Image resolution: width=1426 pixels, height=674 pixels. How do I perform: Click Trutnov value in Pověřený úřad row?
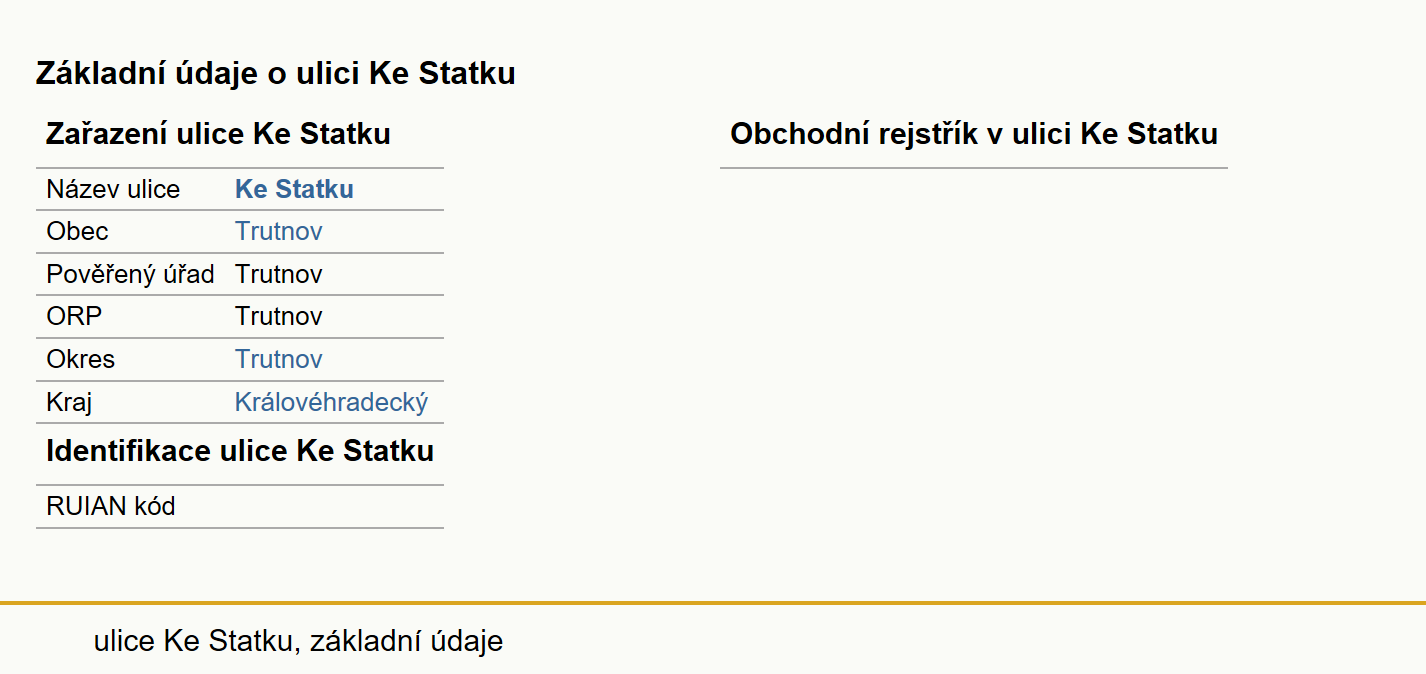(279, 274)
